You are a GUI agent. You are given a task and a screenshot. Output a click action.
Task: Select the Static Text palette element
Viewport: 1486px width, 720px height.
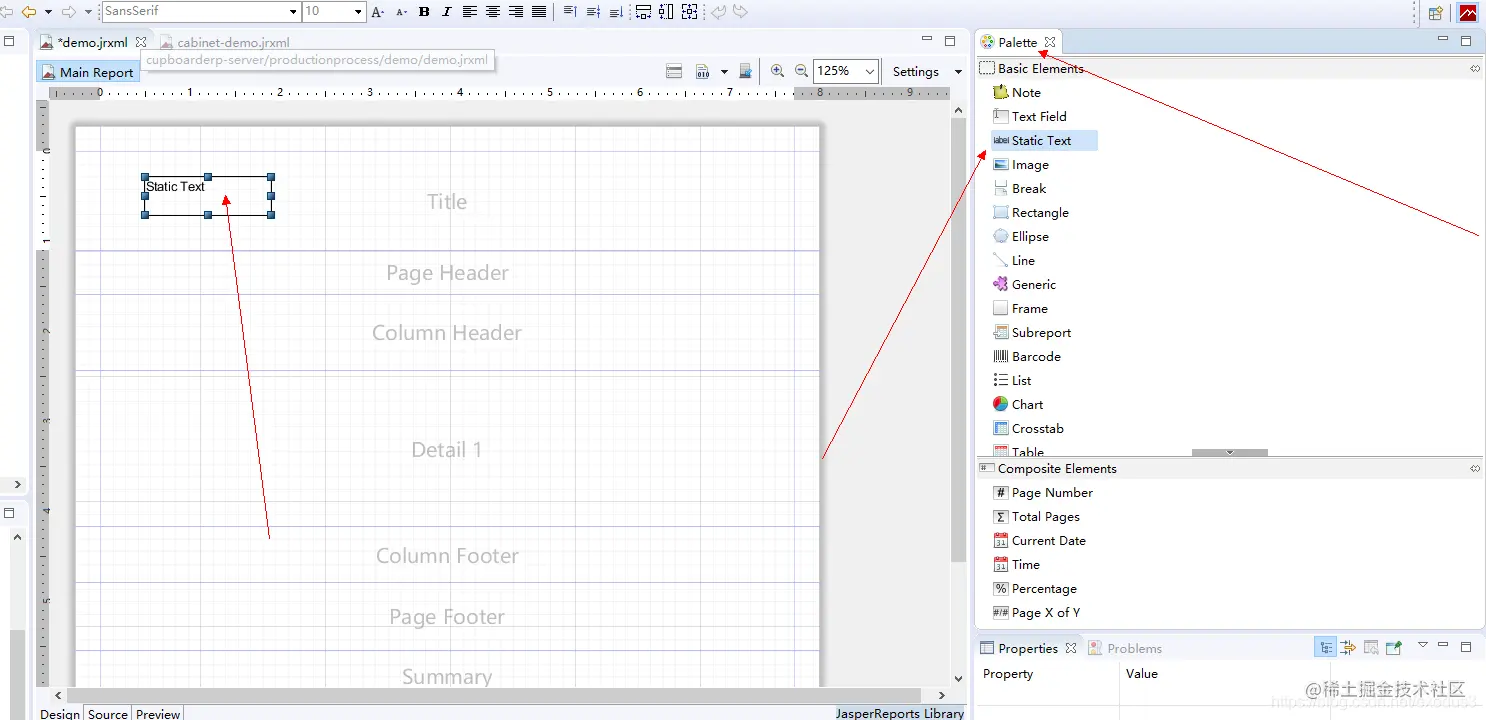point(1044,141)
